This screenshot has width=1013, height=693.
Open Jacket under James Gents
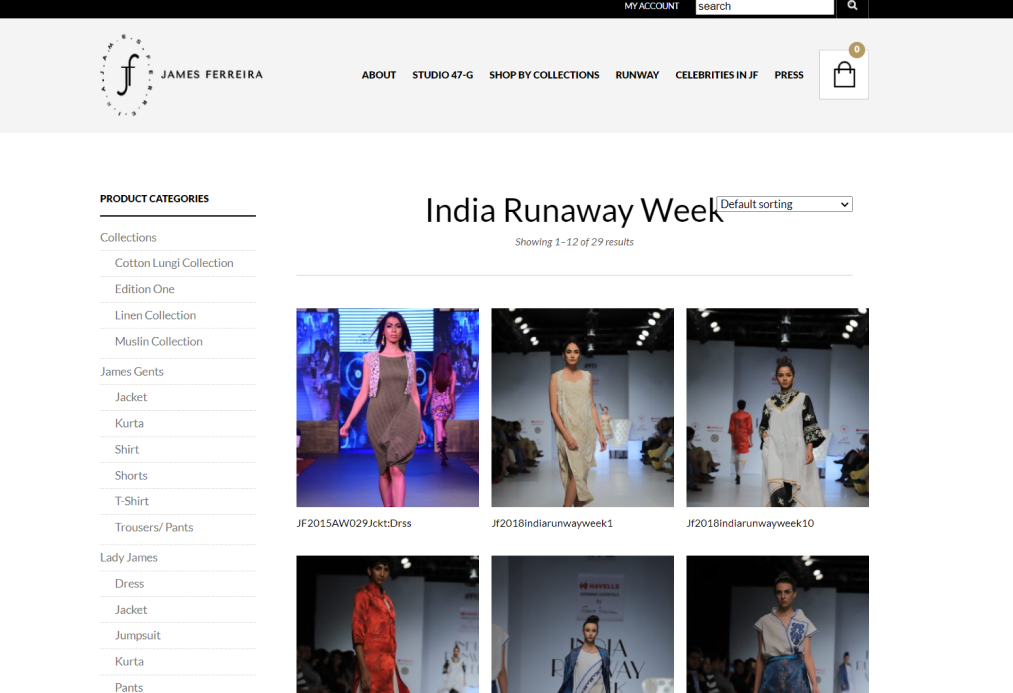pos(131,397)
